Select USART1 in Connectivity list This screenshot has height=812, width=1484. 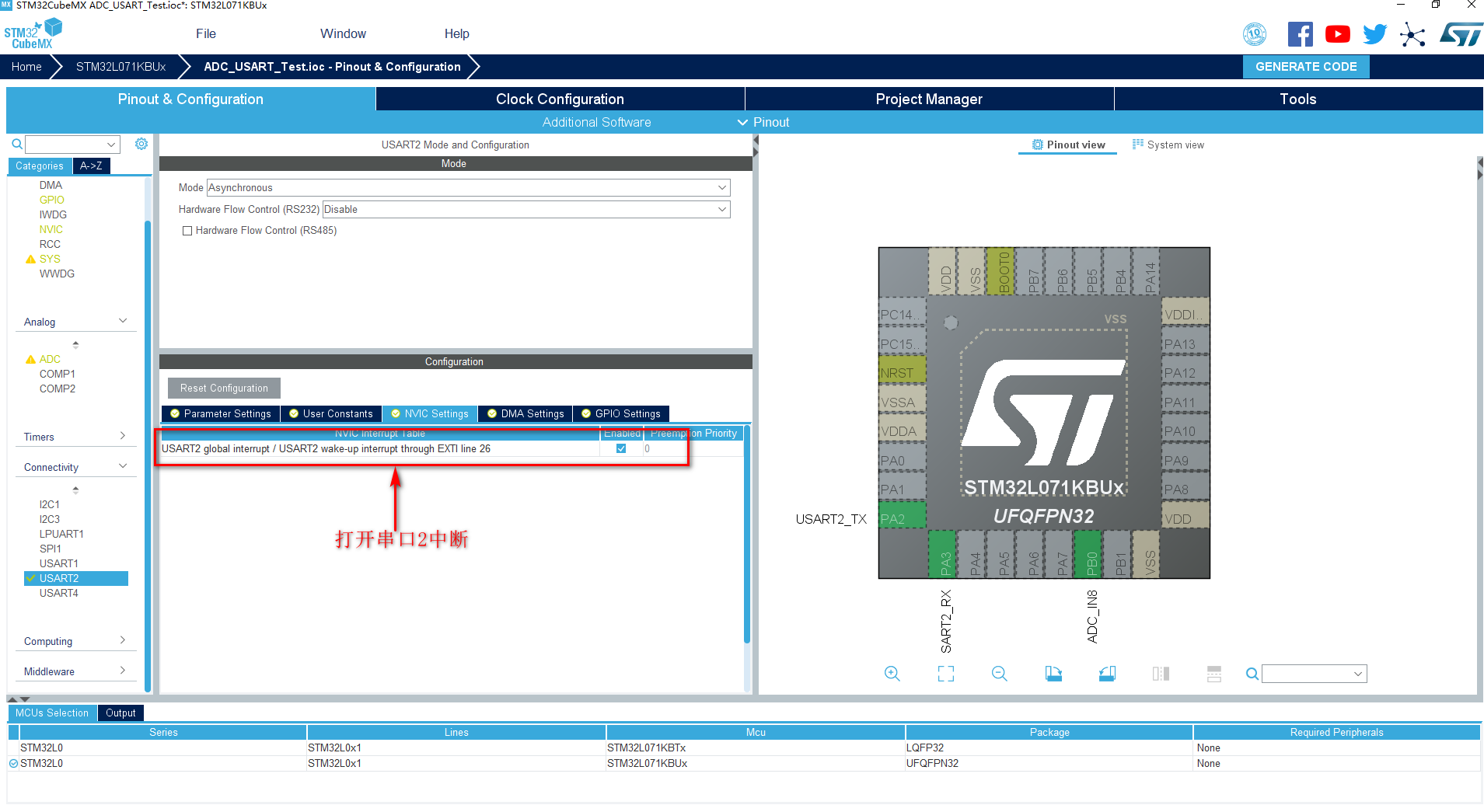click(x=59, y=563)
